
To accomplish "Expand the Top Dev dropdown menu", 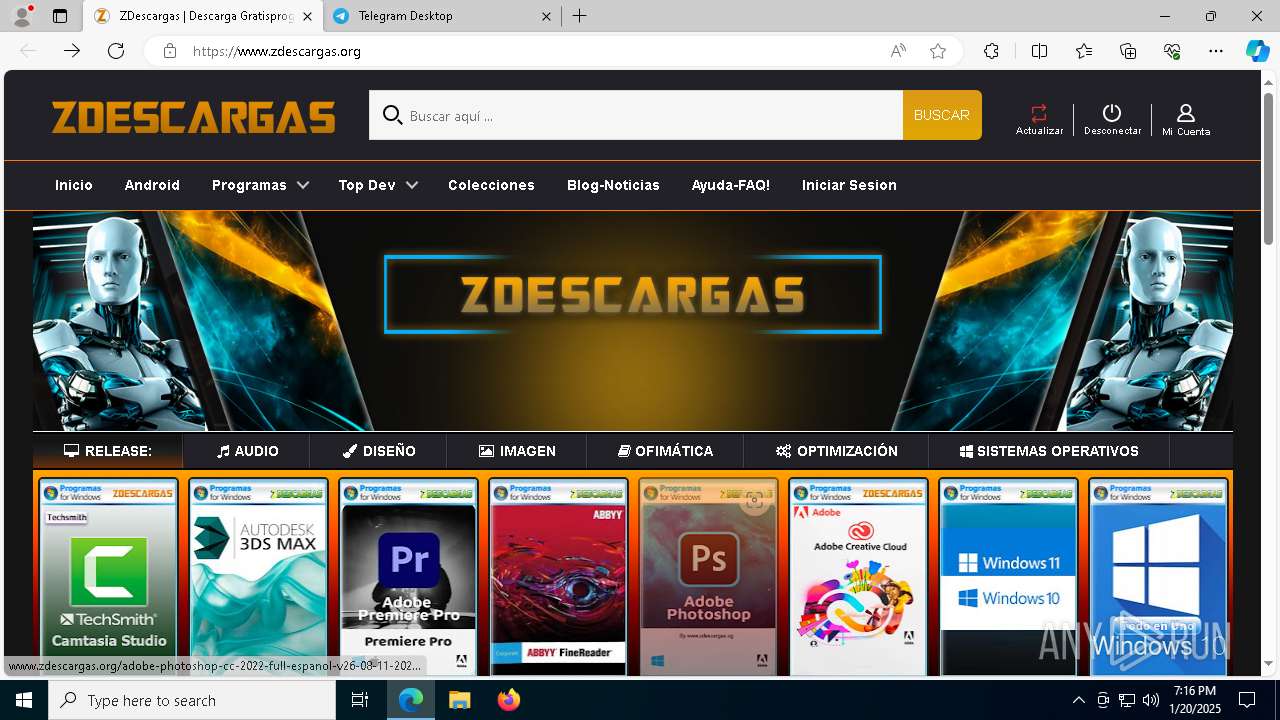I will 378,185.
